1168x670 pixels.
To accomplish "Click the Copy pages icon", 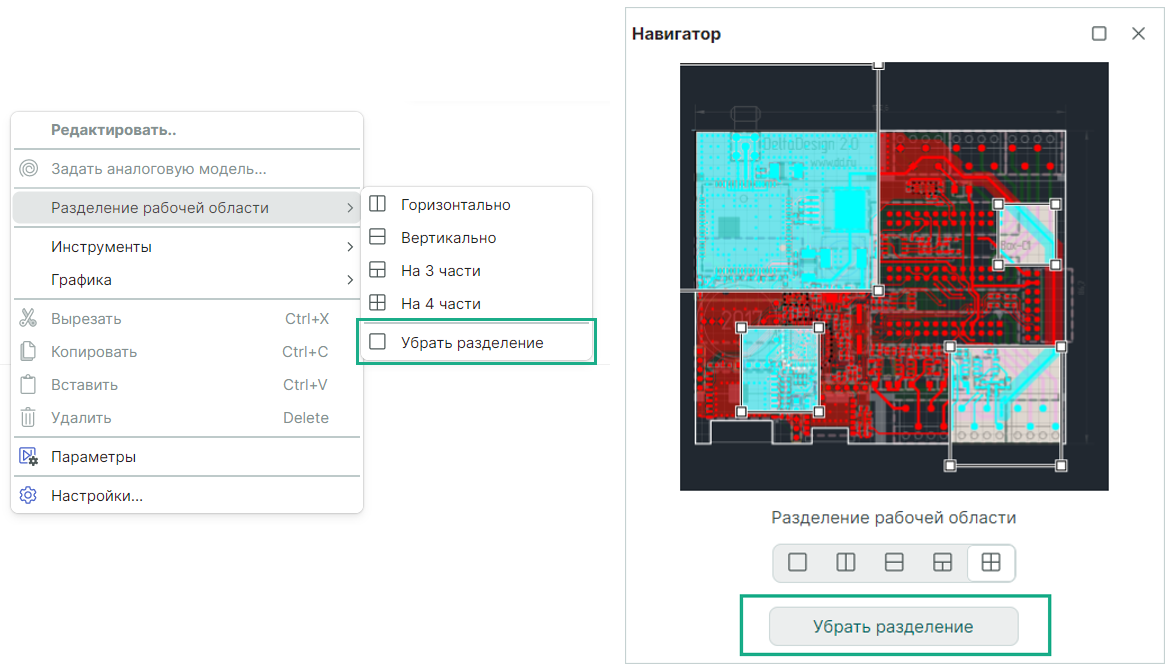I will coord(28,352).
